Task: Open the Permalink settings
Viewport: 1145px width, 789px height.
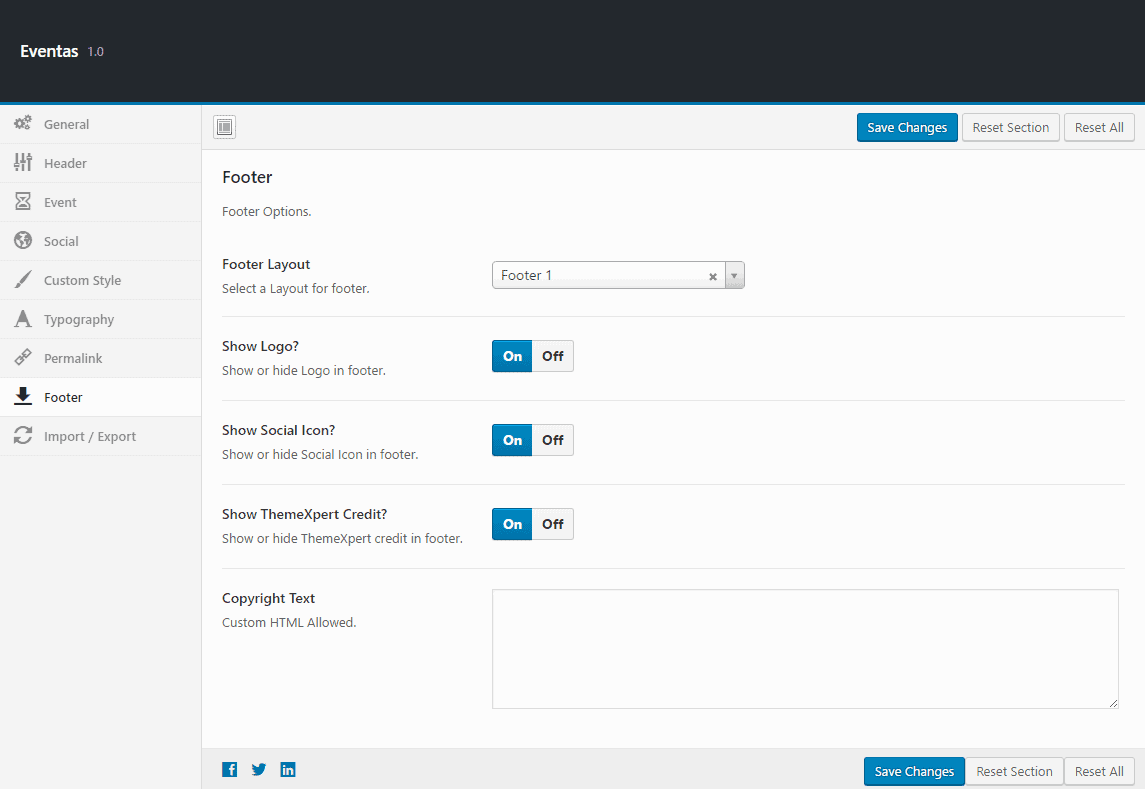Action: 73,357
